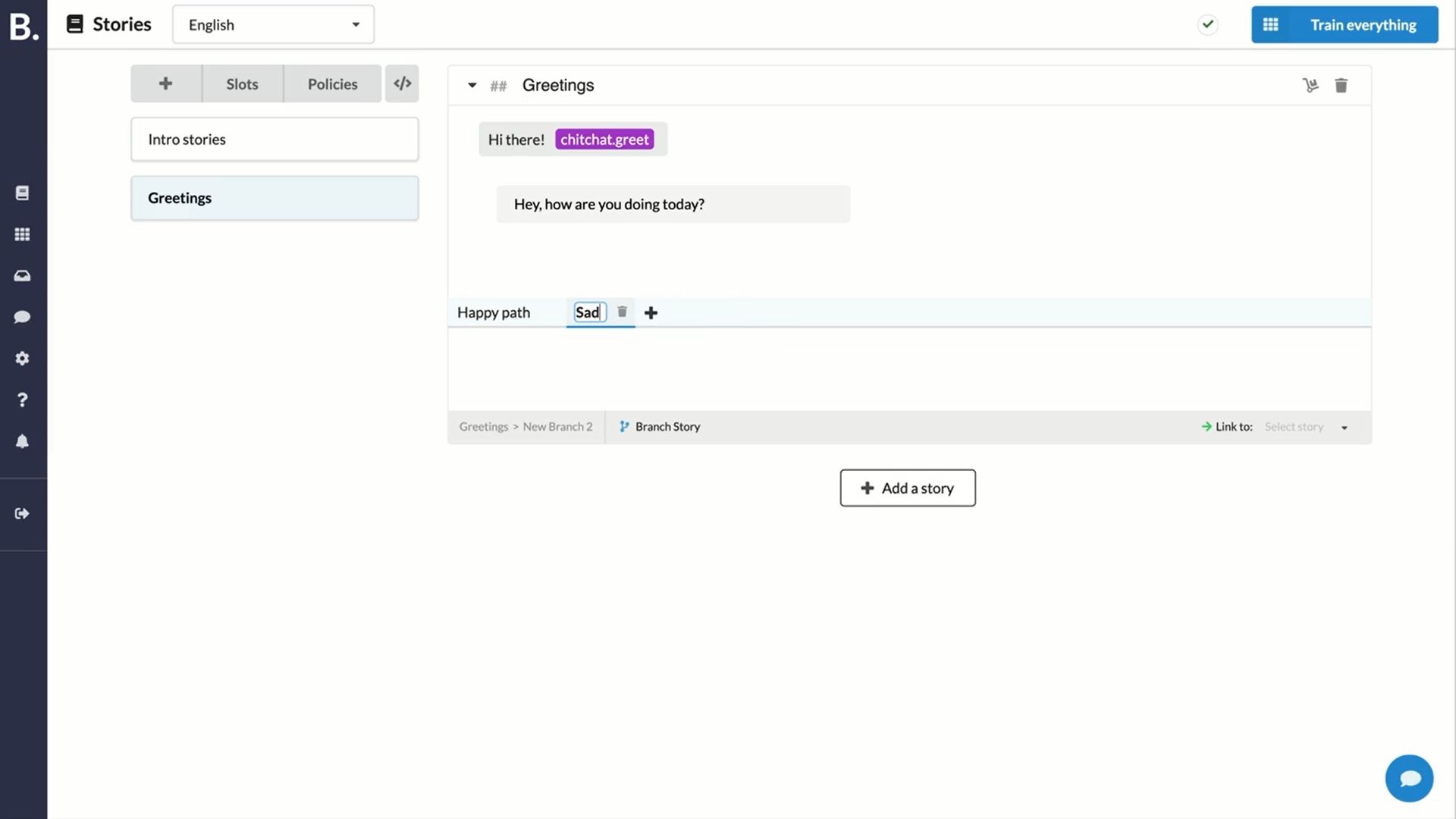Click the logout icon in sidebar
Screen dimensions: 1456x819
(x=22, y=513)
